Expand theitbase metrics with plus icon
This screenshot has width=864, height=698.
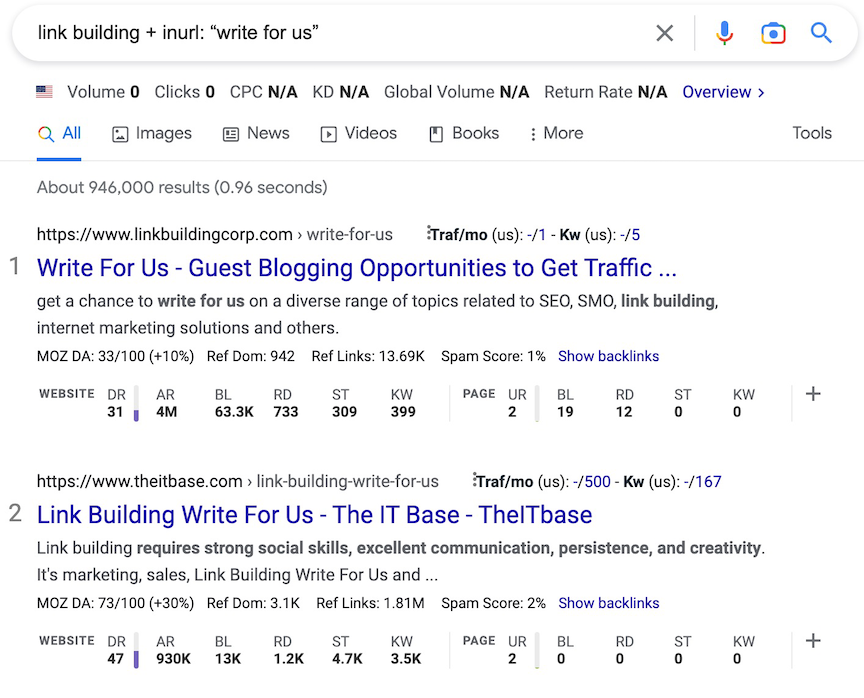tap(813, 641)
